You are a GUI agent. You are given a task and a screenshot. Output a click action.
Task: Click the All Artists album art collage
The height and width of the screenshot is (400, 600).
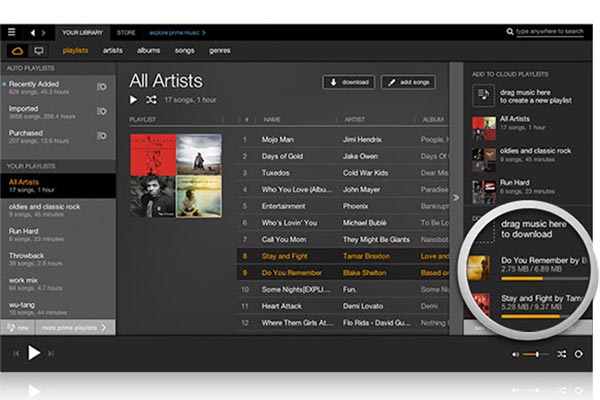point(176,176)
